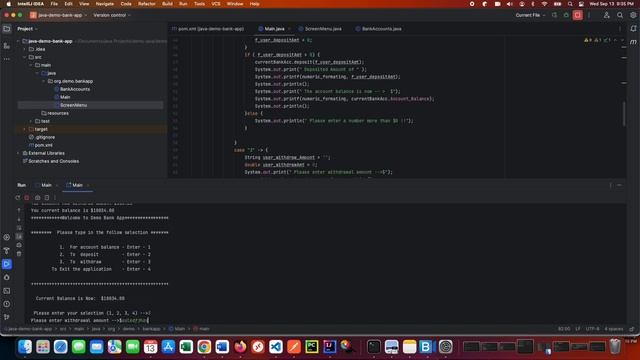The height and width of the screenshot is (360, 640).
Task: Open the Project view dropdown
Action: [x=27, y=29]
